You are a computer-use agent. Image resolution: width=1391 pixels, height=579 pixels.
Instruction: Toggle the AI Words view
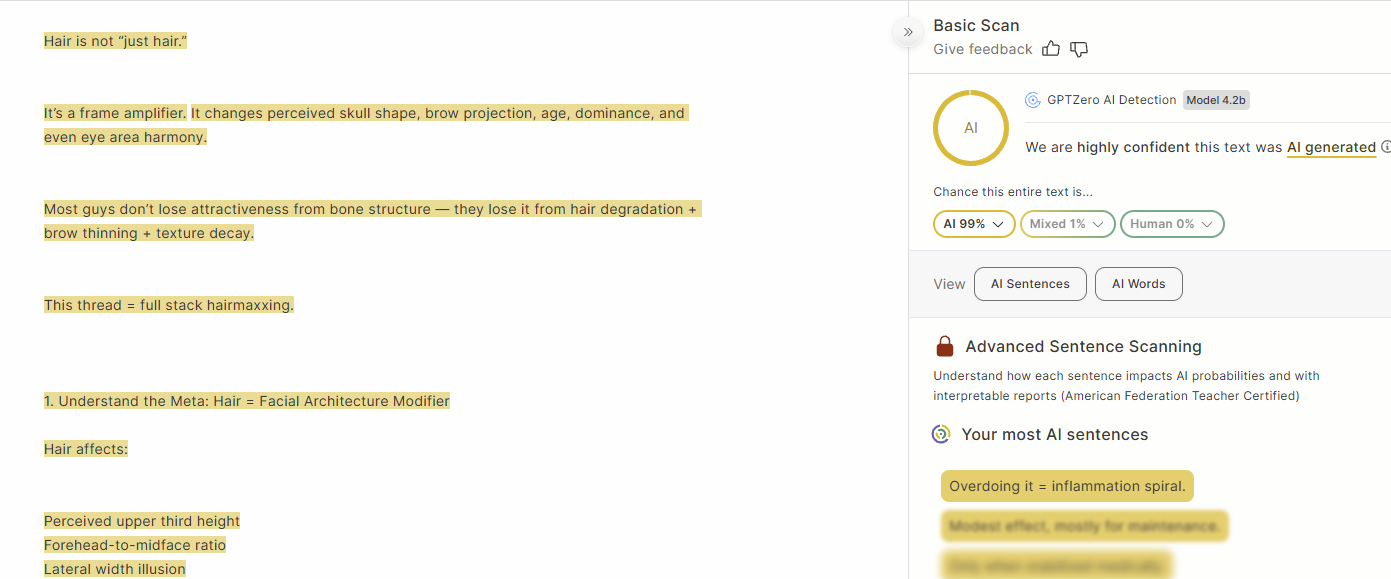[1138, 284]
